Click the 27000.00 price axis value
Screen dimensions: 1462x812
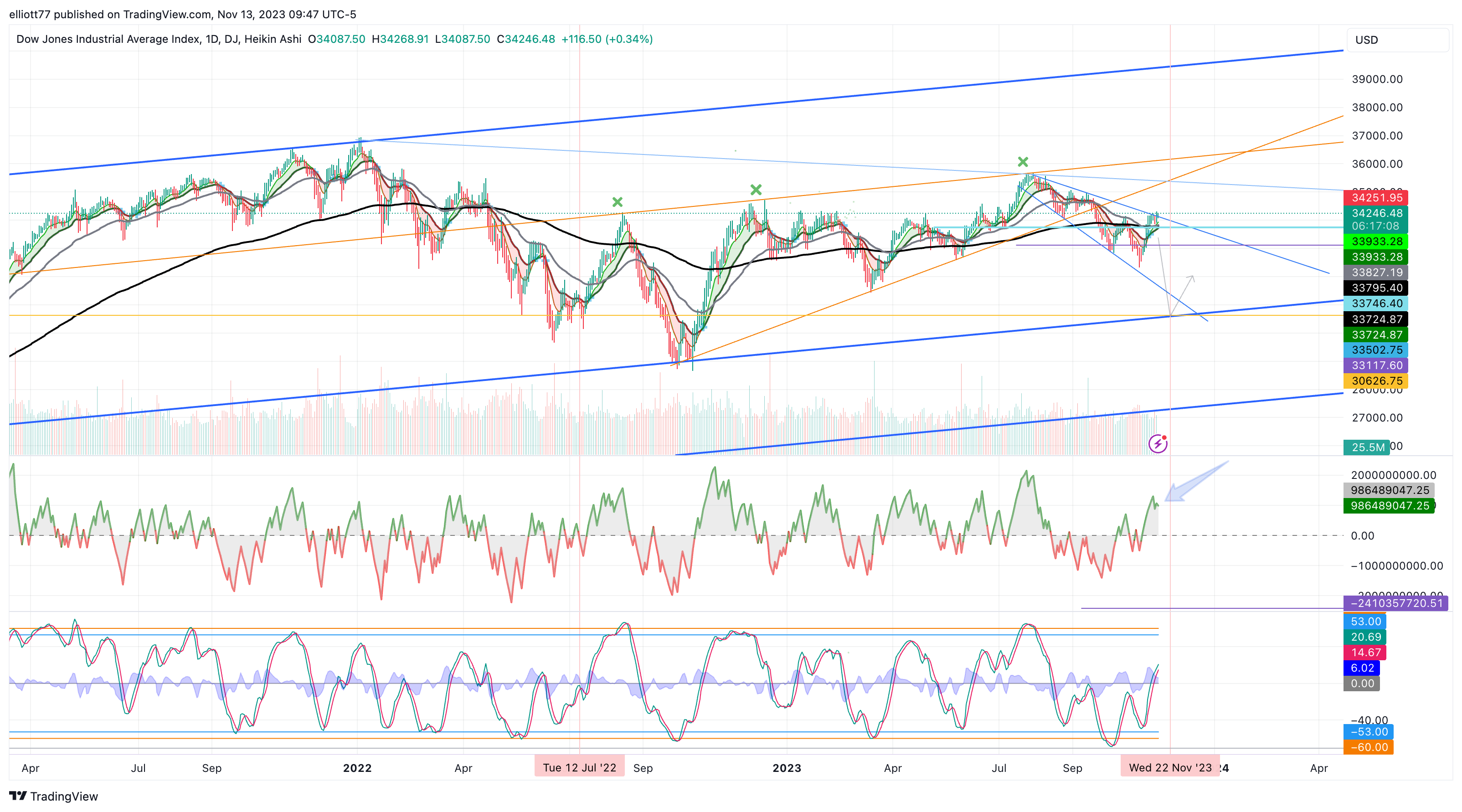tap(1377, 418)
